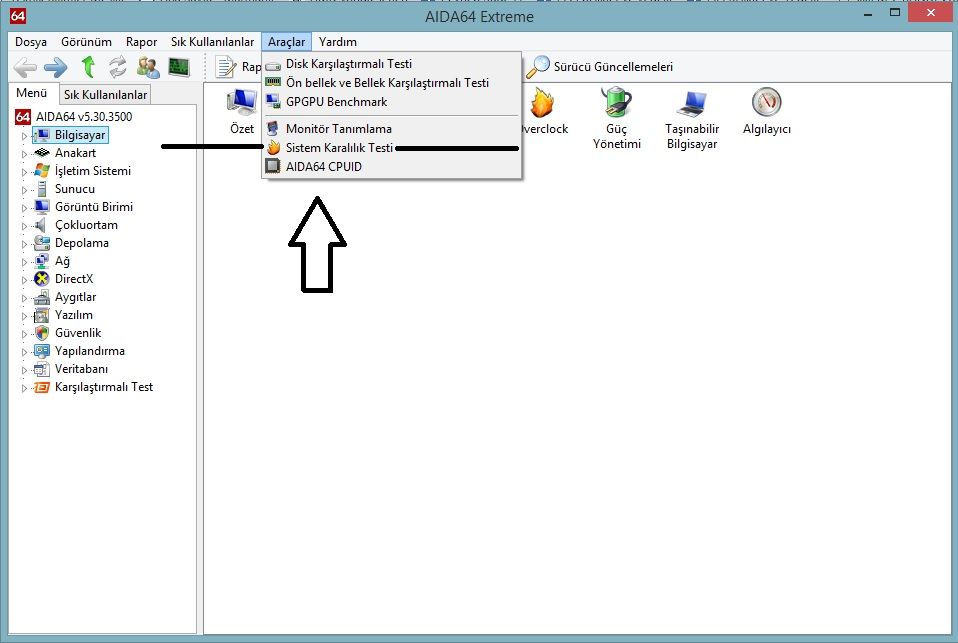Choose Disk Karşılaştırmalı Testi menu entry
Screen dimensions: 958x643
(x=392, y=64)
